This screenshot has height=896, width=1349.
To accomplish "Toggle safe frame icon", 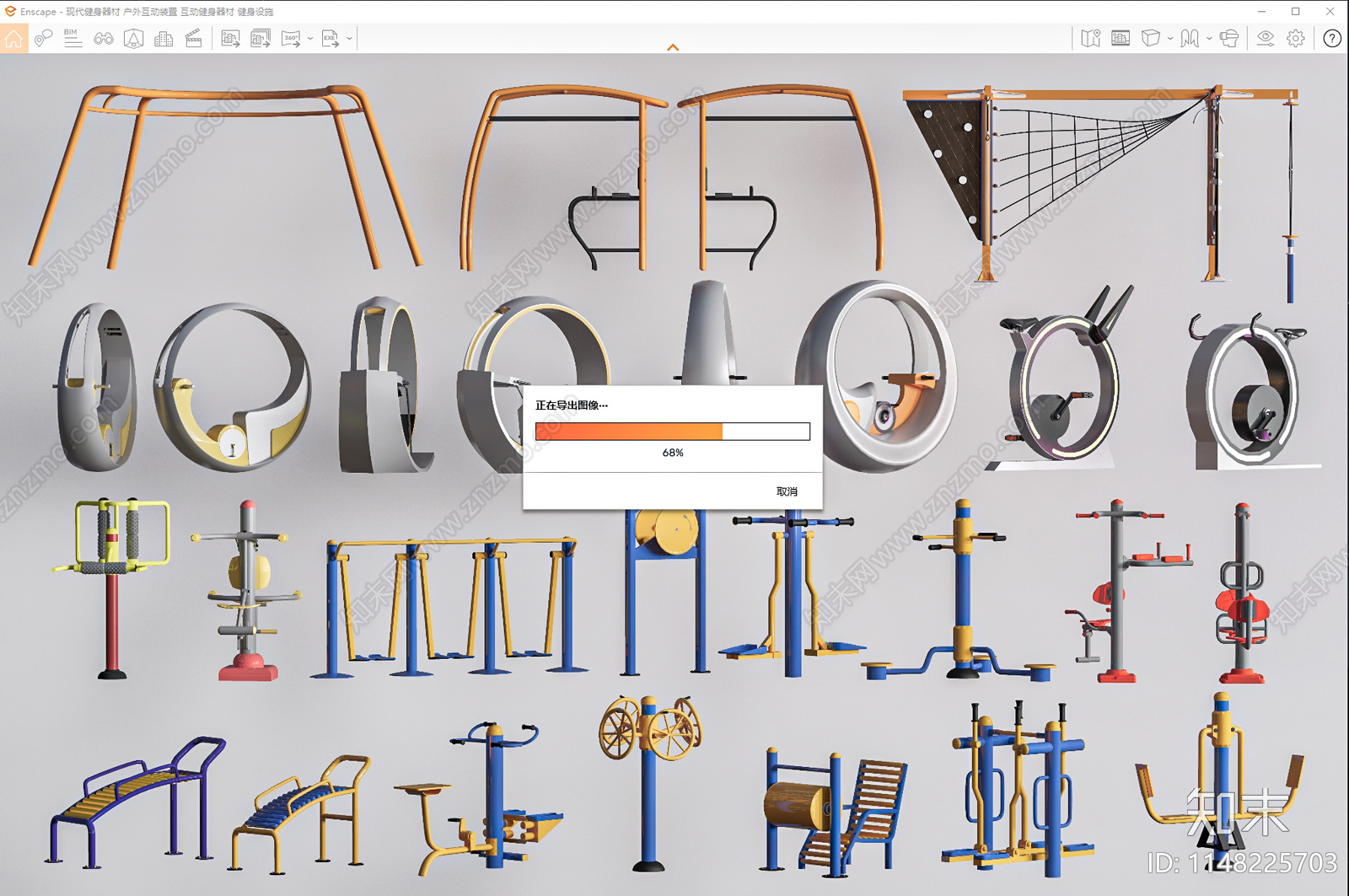I will [x=1121, y=39].
